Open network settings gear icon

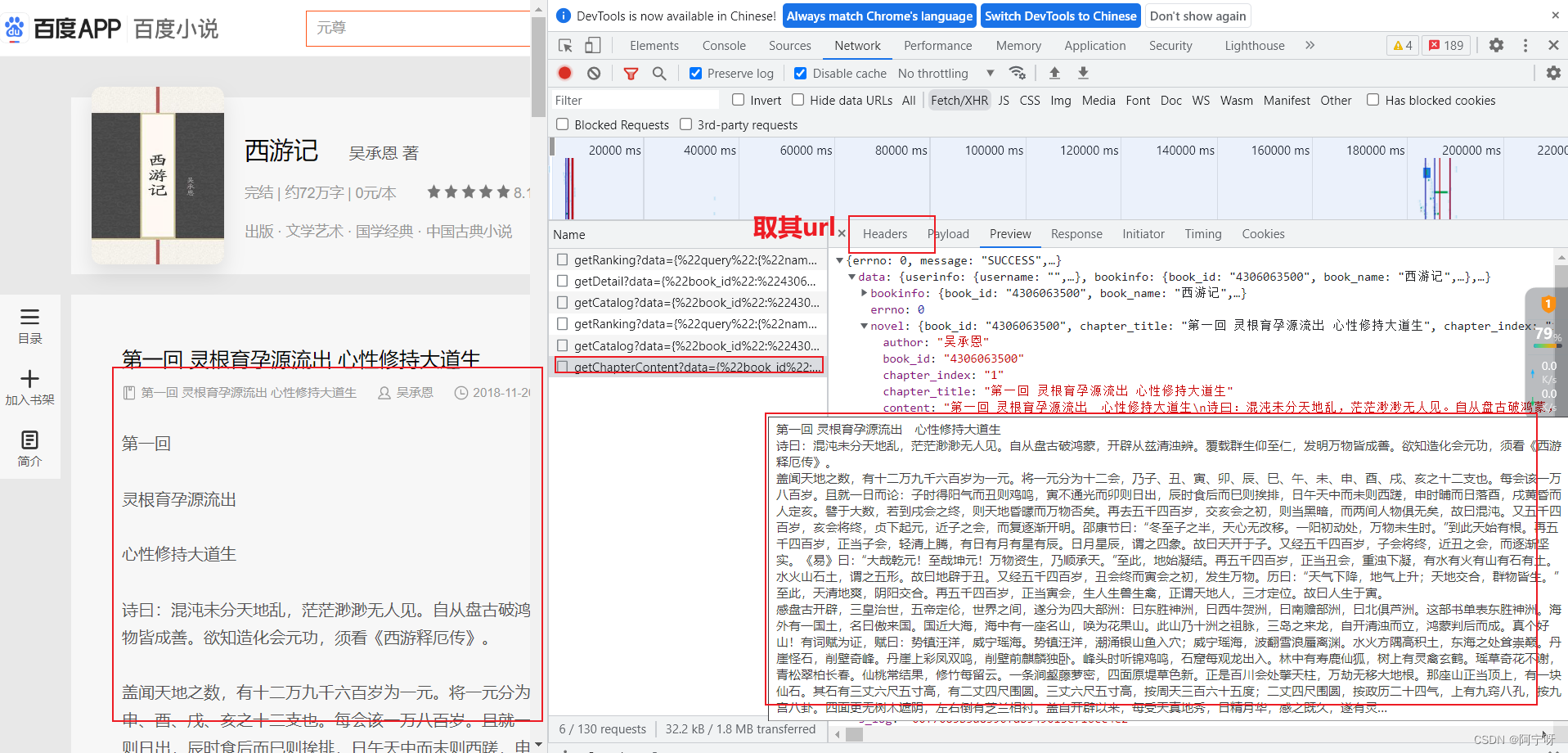(x=1553, y=73)
